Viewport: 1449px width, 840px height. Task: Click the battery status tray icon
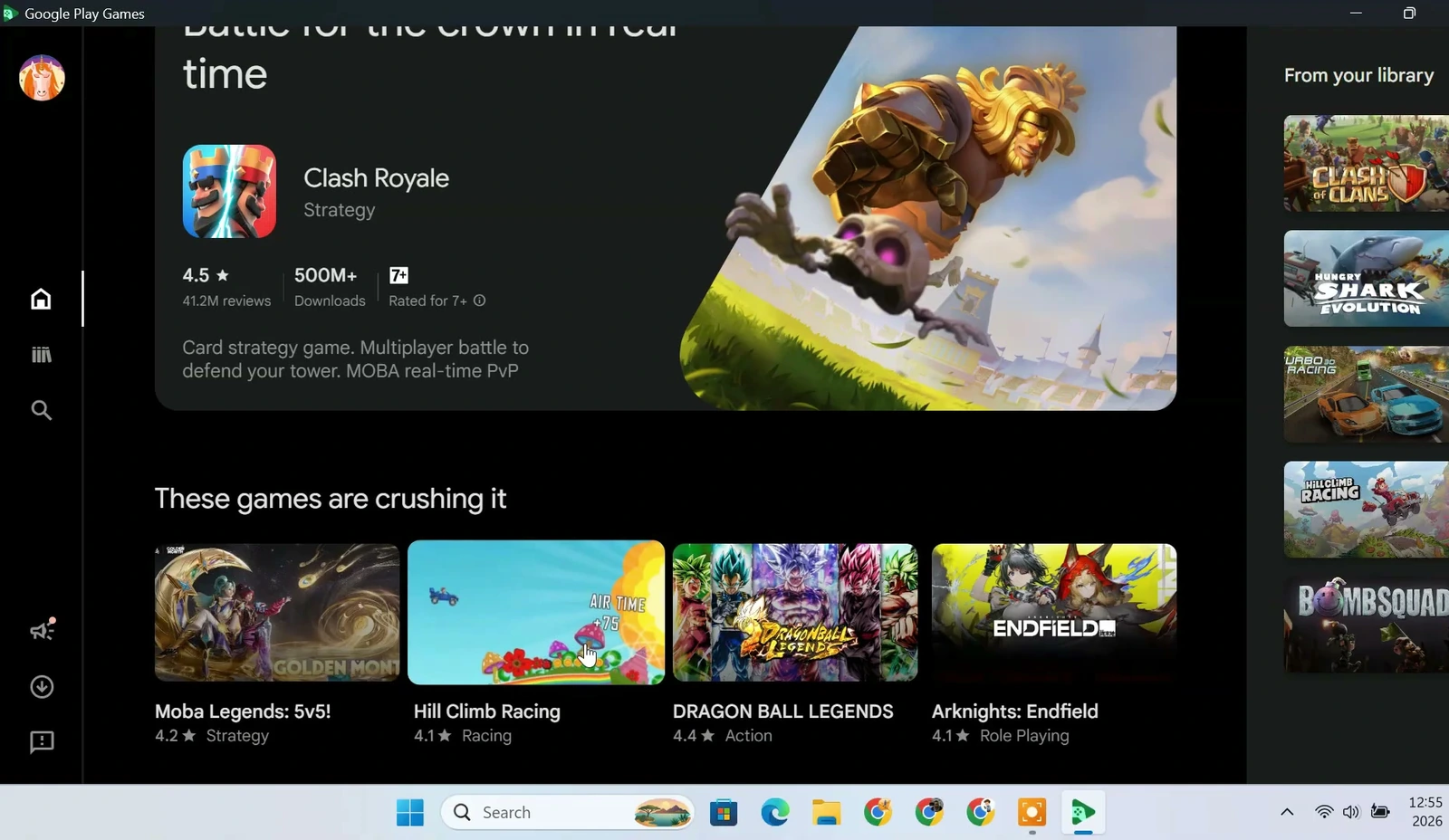pos(1380,812)
